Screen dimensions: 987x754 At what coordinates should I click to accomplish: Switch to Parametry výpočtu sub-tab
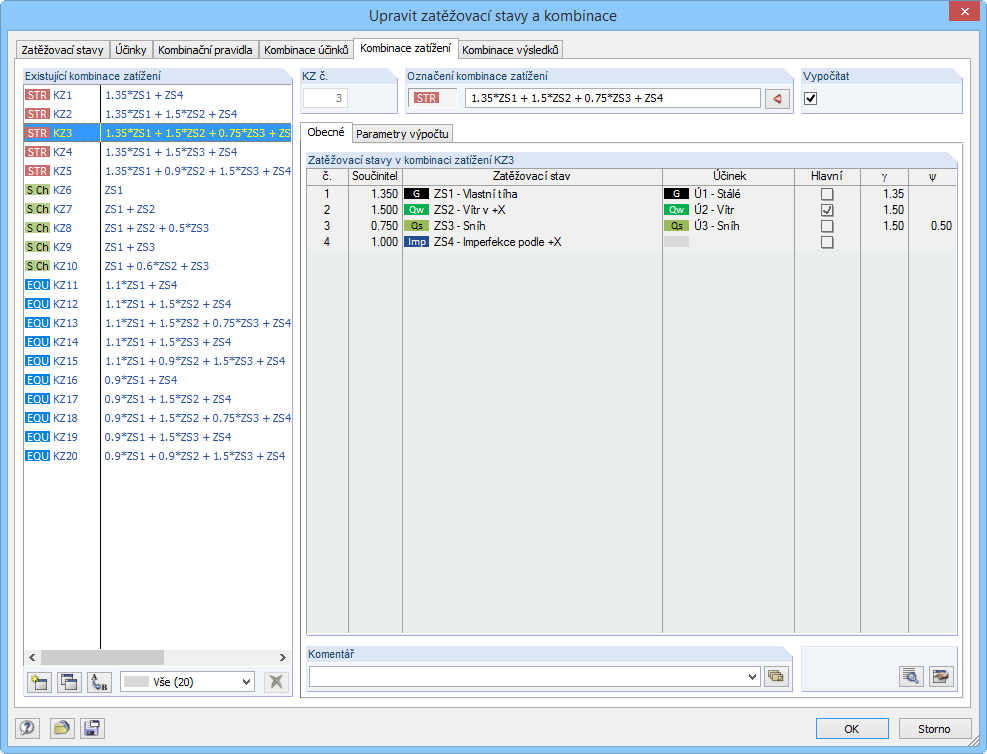(402, 134)
